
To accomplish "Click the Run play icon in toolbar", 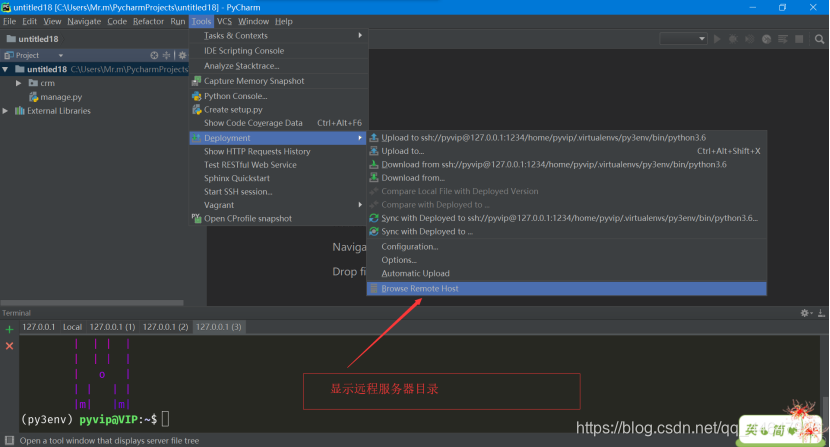I will [717, 39].
